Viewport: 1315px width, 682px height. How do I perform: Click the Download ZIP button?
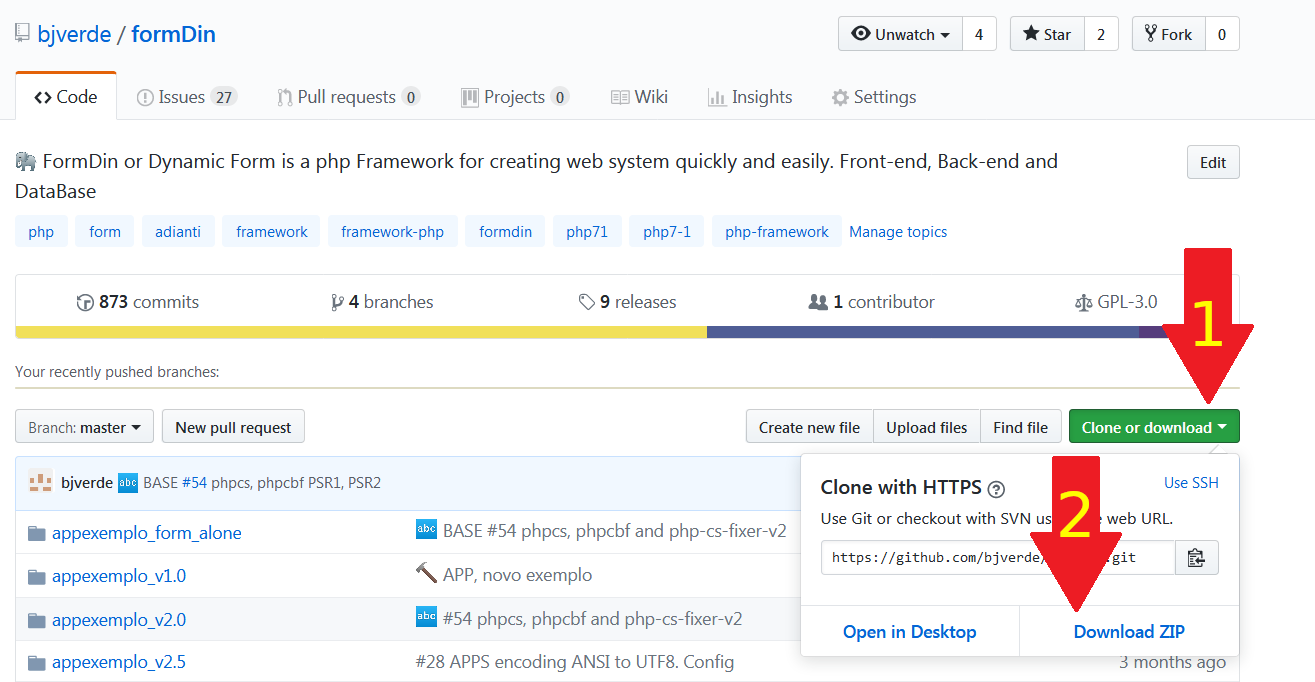coord(1129,632)
